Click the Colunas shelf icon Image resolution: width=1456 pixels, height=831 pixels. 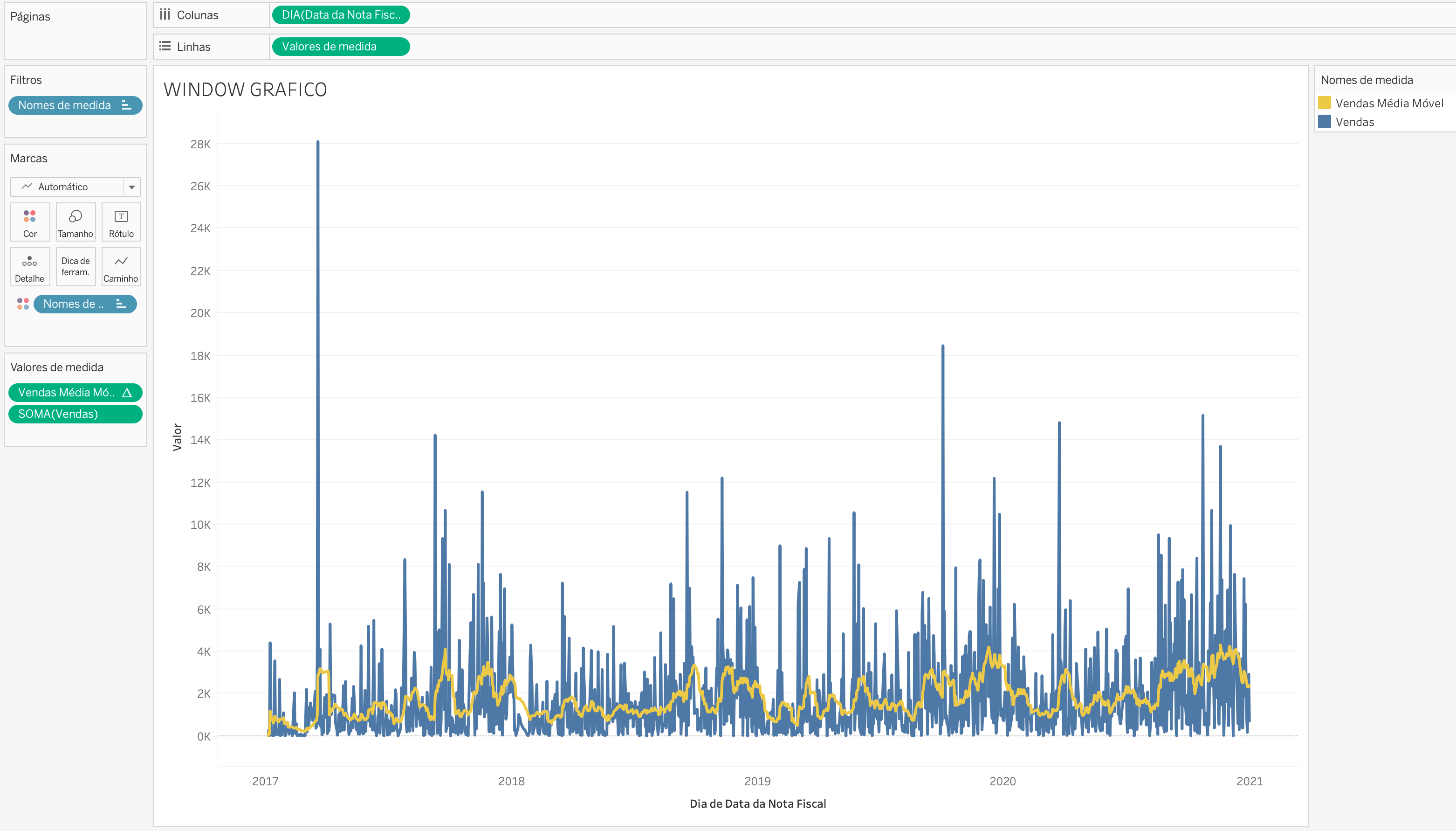(x=165, y=15)
